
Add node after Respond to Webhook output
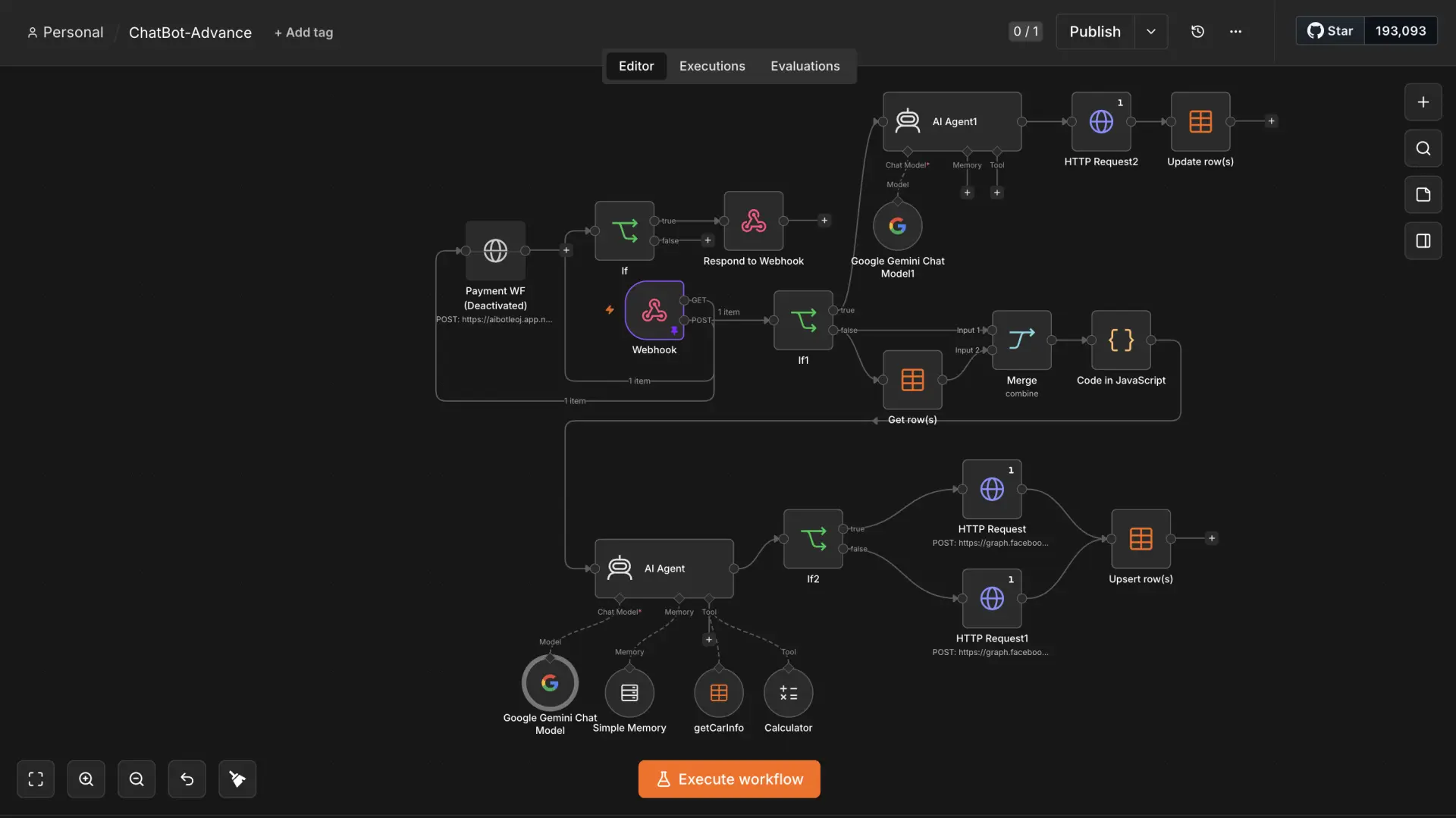(824, 221)
